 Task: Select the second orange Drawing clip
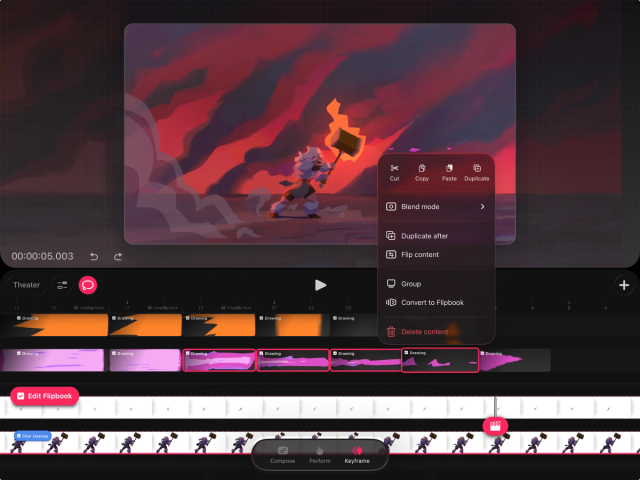(146, 325)
